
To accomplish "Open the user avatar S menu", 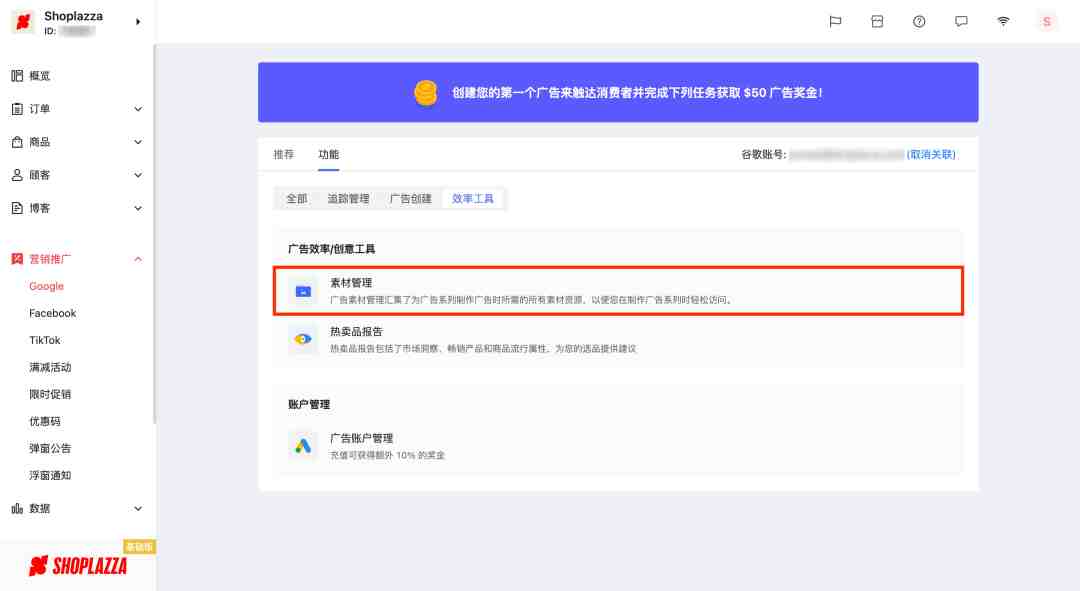I will (x=1046, y=22).
